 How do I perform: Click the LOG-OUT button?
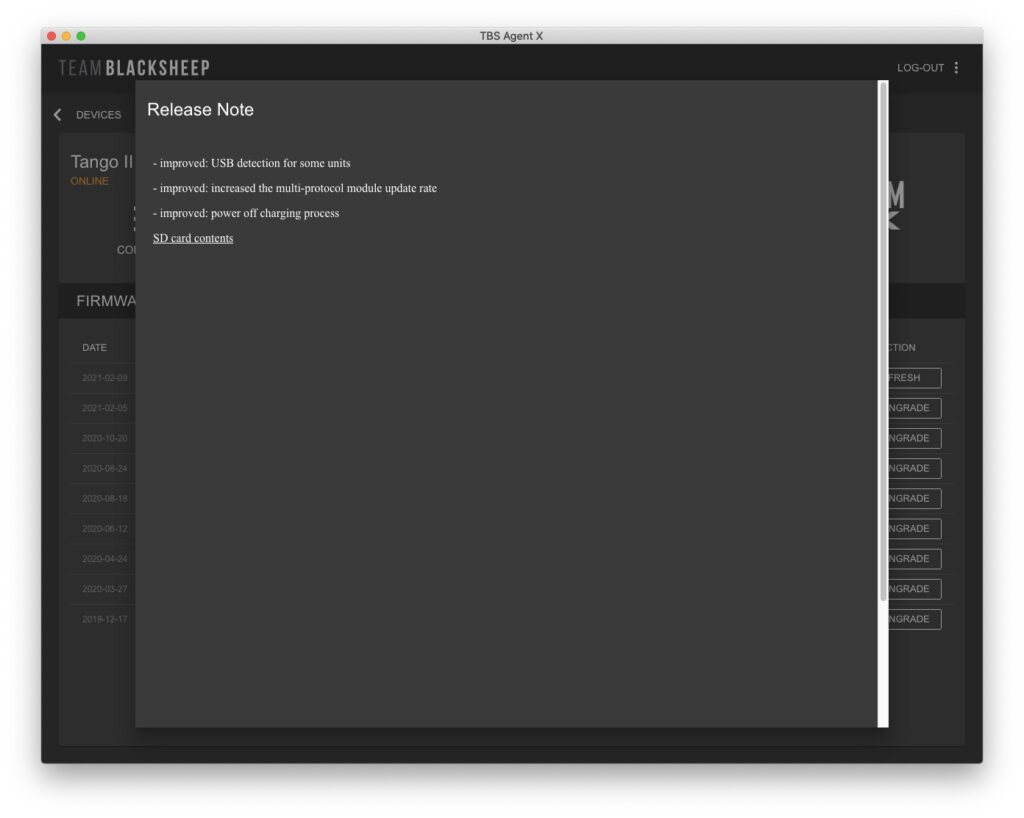pos(920,68)
